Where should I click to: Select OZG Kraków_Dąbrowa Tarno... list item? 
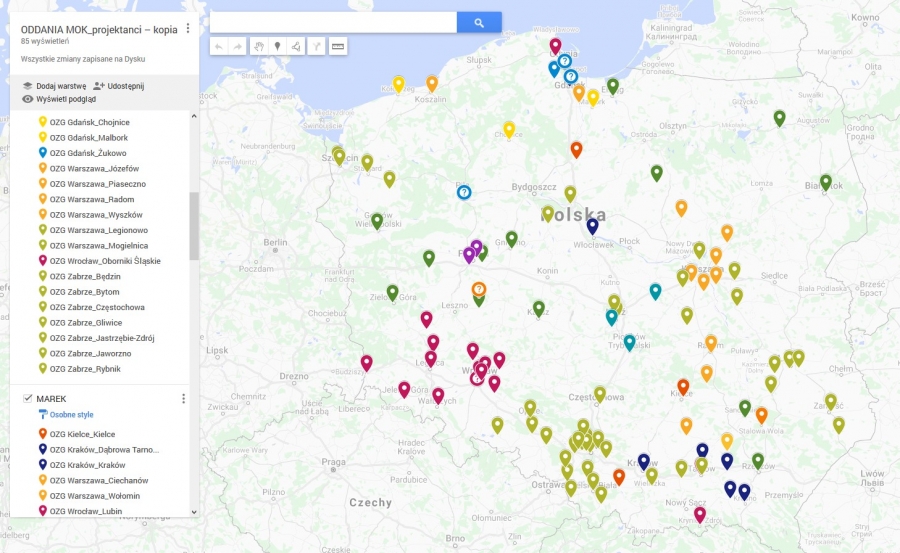coord(104,450)
